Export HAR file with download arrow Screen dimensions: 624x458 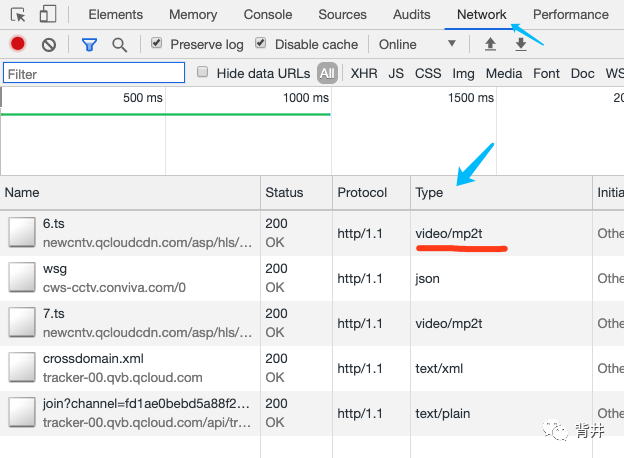point(521,44)
